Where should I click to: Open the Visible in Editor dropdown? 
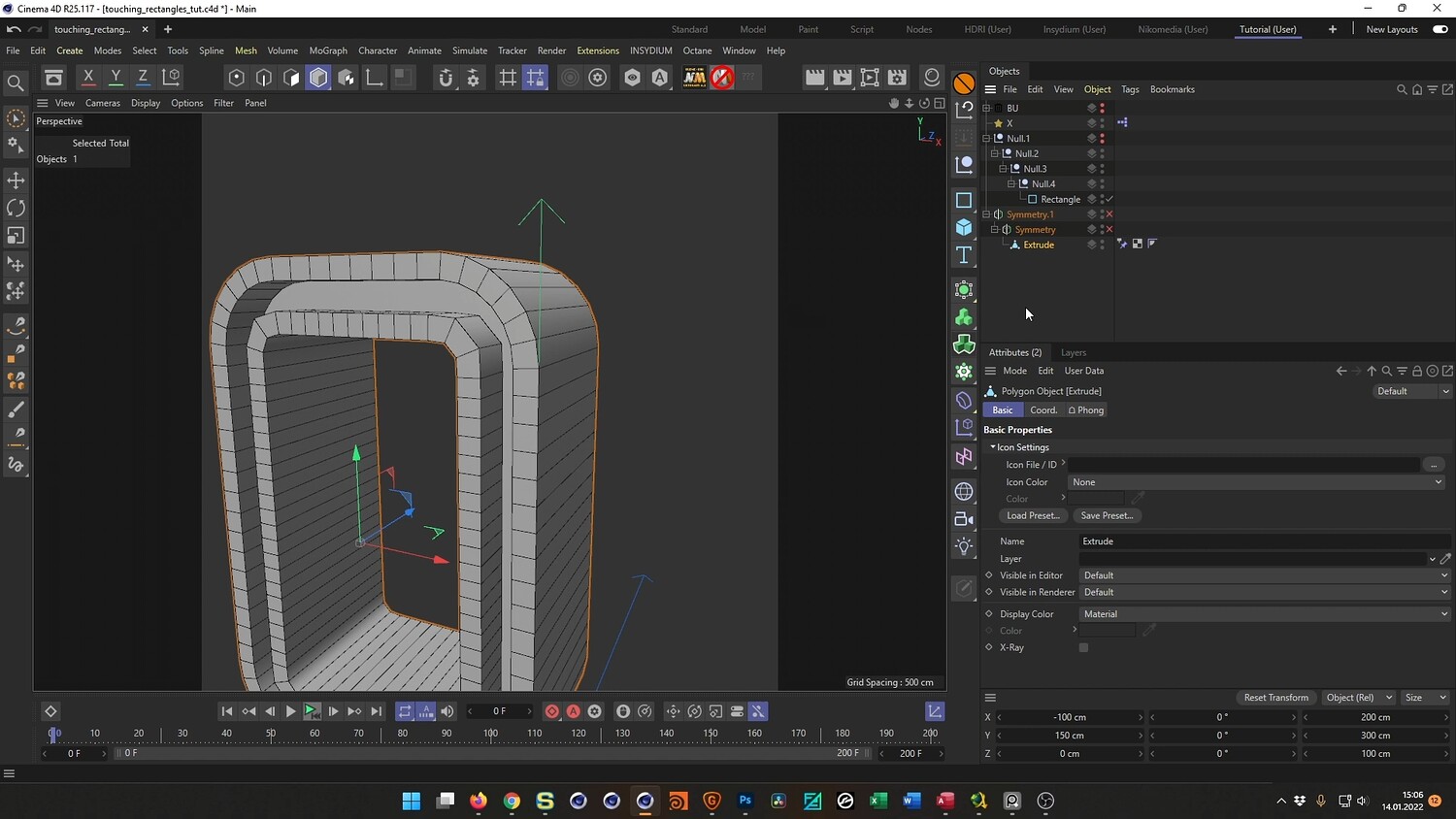pyautogui.click(x=1264, y=575)
